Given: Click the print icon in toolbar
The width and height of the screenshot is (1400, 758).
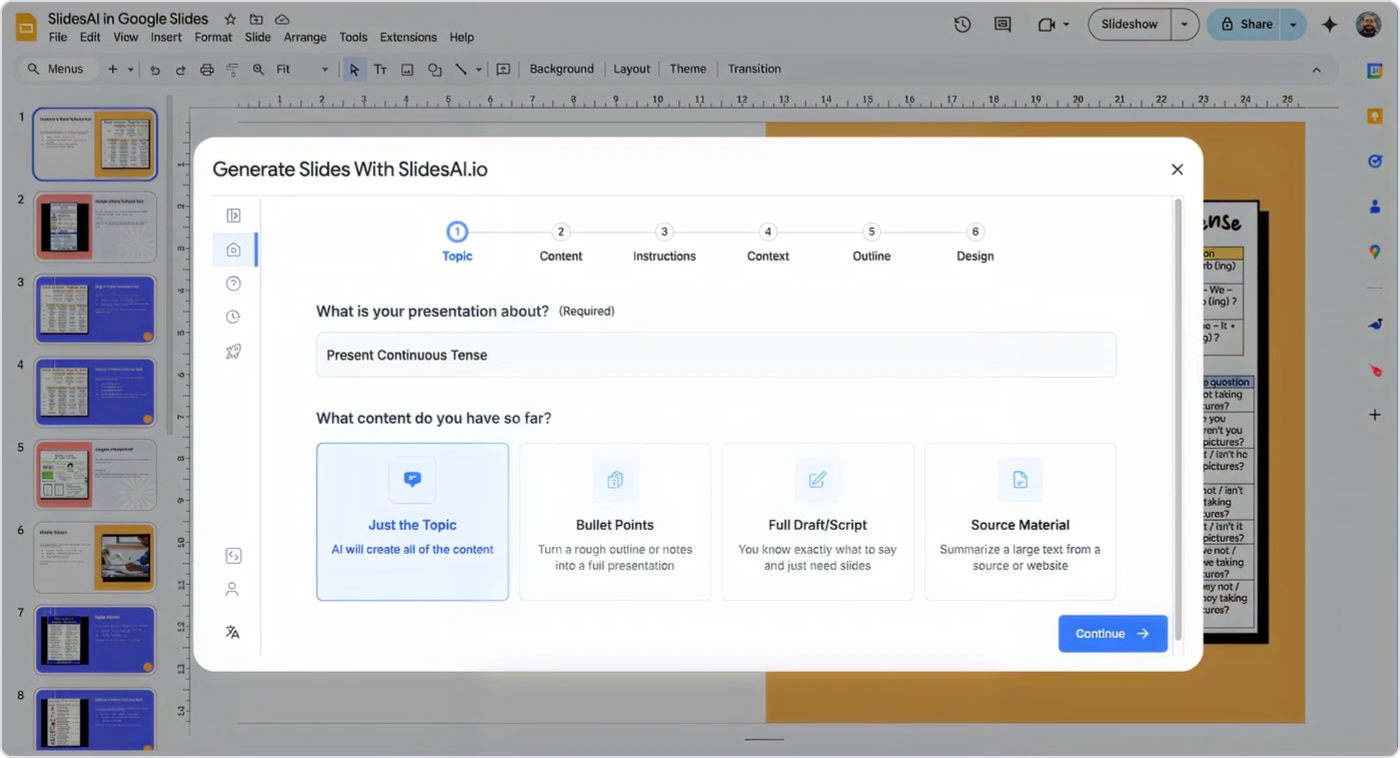Looking at the screenshot, I should pyautogui.click(x=207, y=69).
